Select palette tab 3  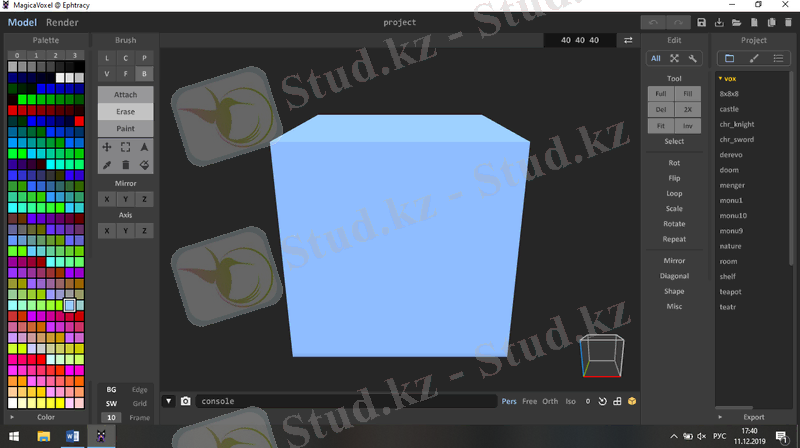(74, 55)
